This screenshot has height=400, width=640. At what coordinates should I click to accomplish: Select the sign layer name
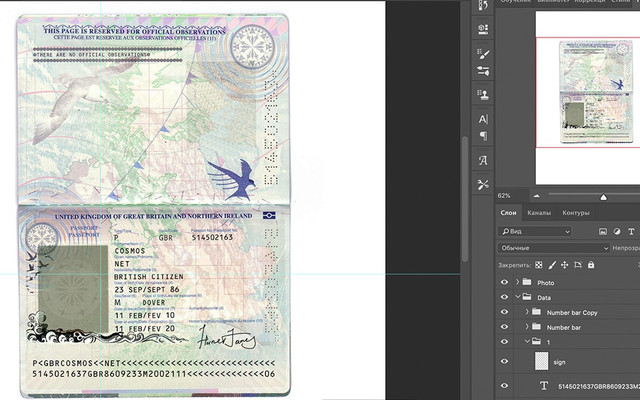click(559, 362)
